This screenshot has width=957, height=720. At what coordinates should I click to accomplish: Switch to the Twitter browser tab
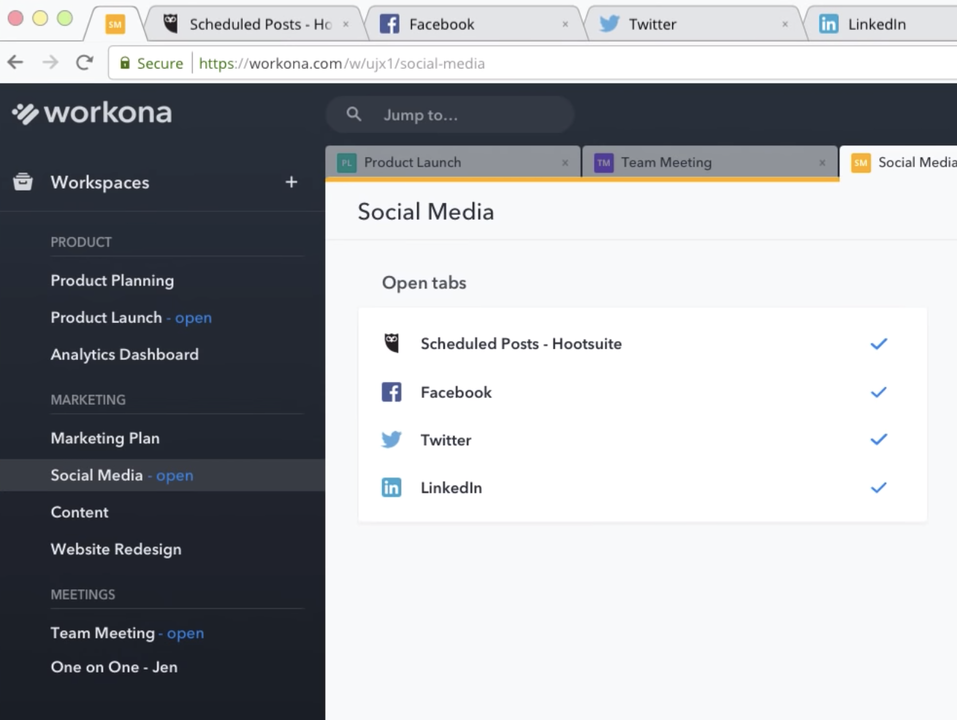(x=696, y=24)
